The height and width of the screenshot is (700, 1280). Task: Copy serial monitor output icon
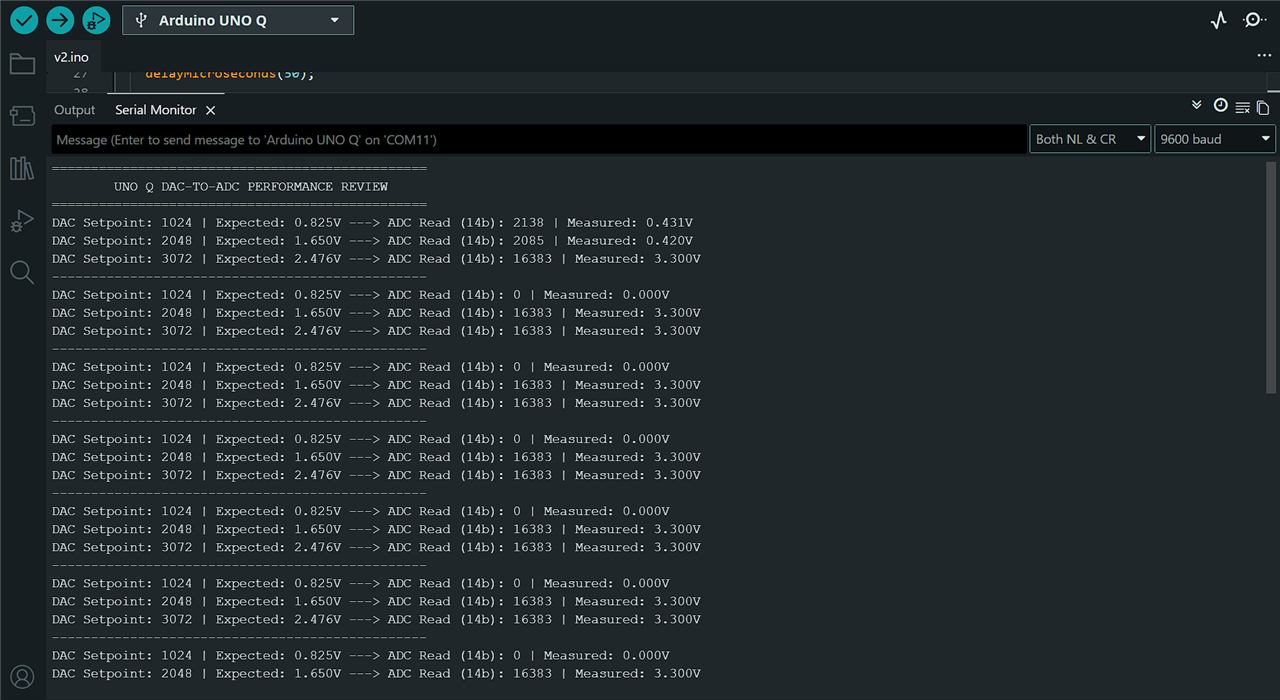pos(1263,107)
